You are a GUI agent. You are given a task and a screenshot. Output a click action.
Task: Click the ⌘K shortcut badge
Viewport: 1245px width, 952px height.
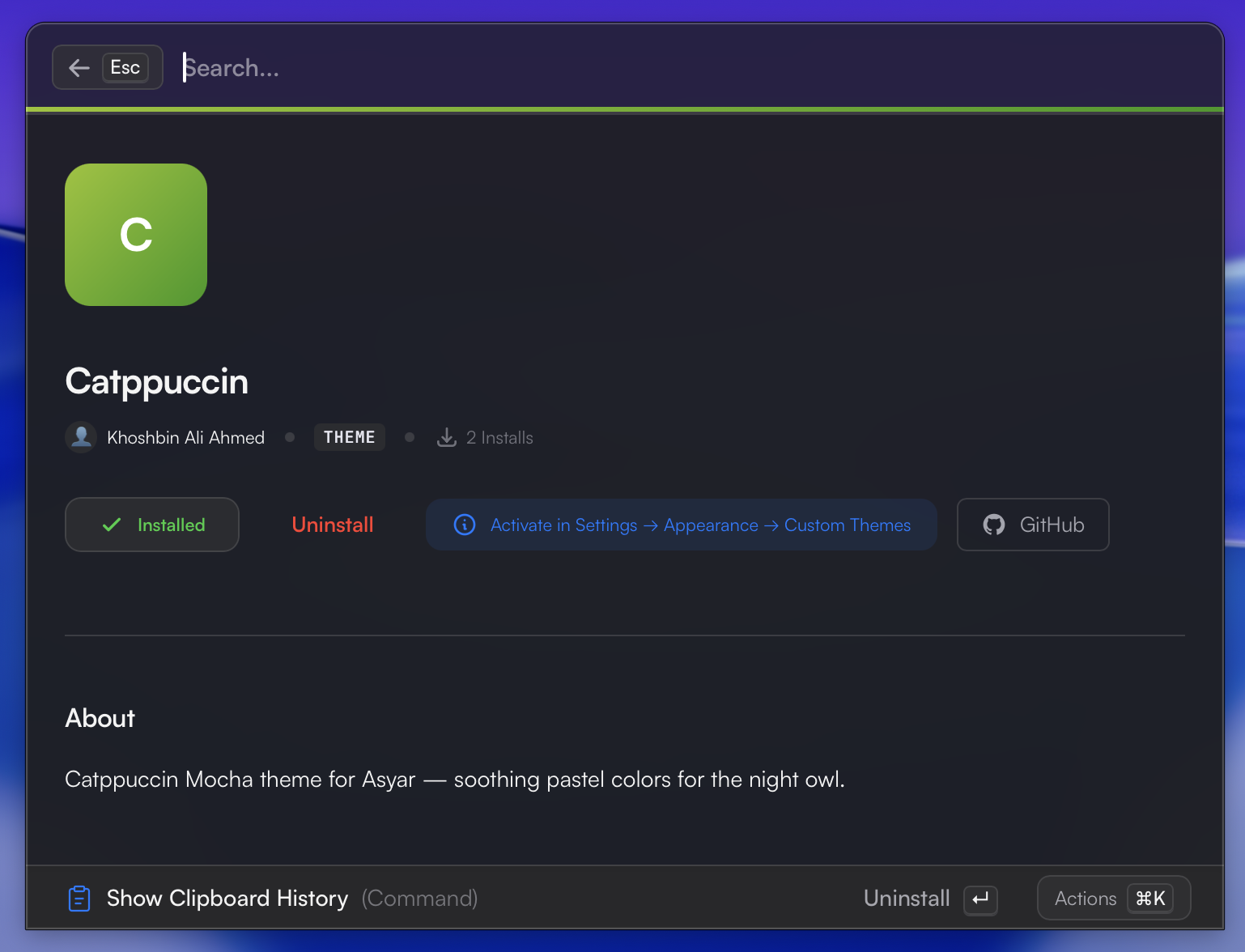click(x=1150, y=899)
